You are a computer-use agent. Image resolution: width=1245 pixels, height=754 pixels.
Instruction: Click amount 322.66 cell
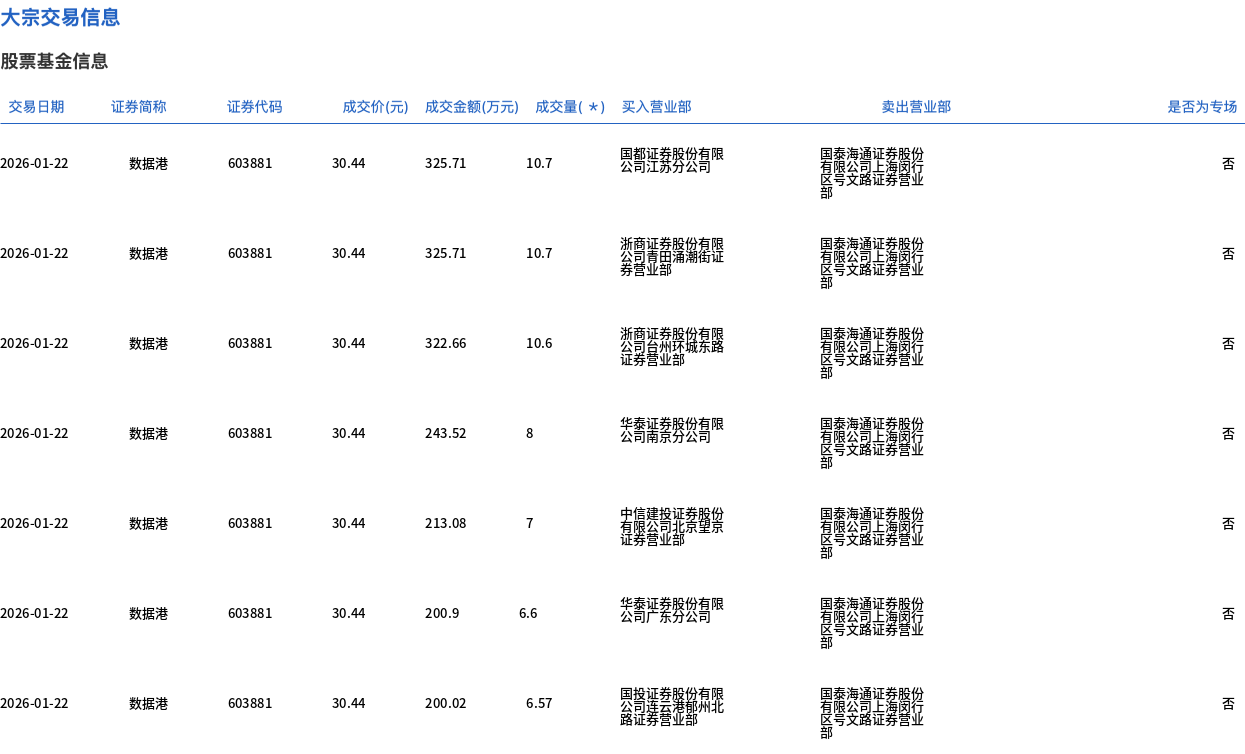[x=446, y=343]
